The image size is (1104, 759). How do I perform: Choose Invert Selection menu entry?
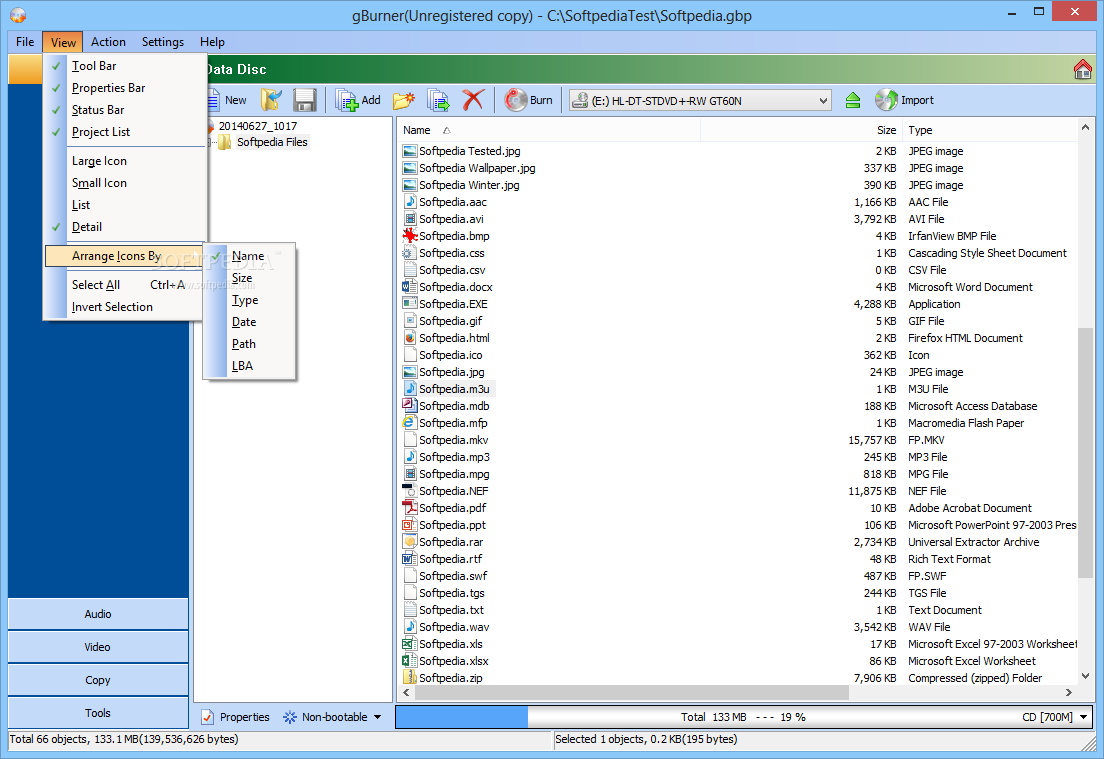pos(124,306)
